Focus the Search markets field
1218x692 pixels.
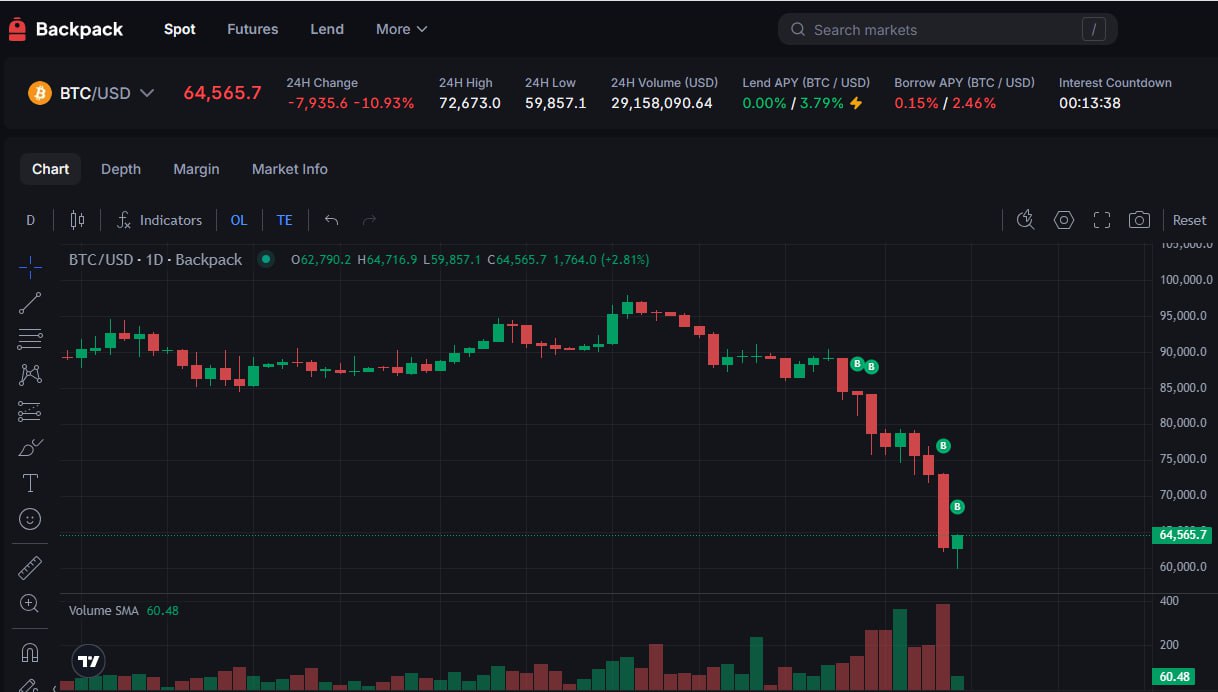click(947, 30)
